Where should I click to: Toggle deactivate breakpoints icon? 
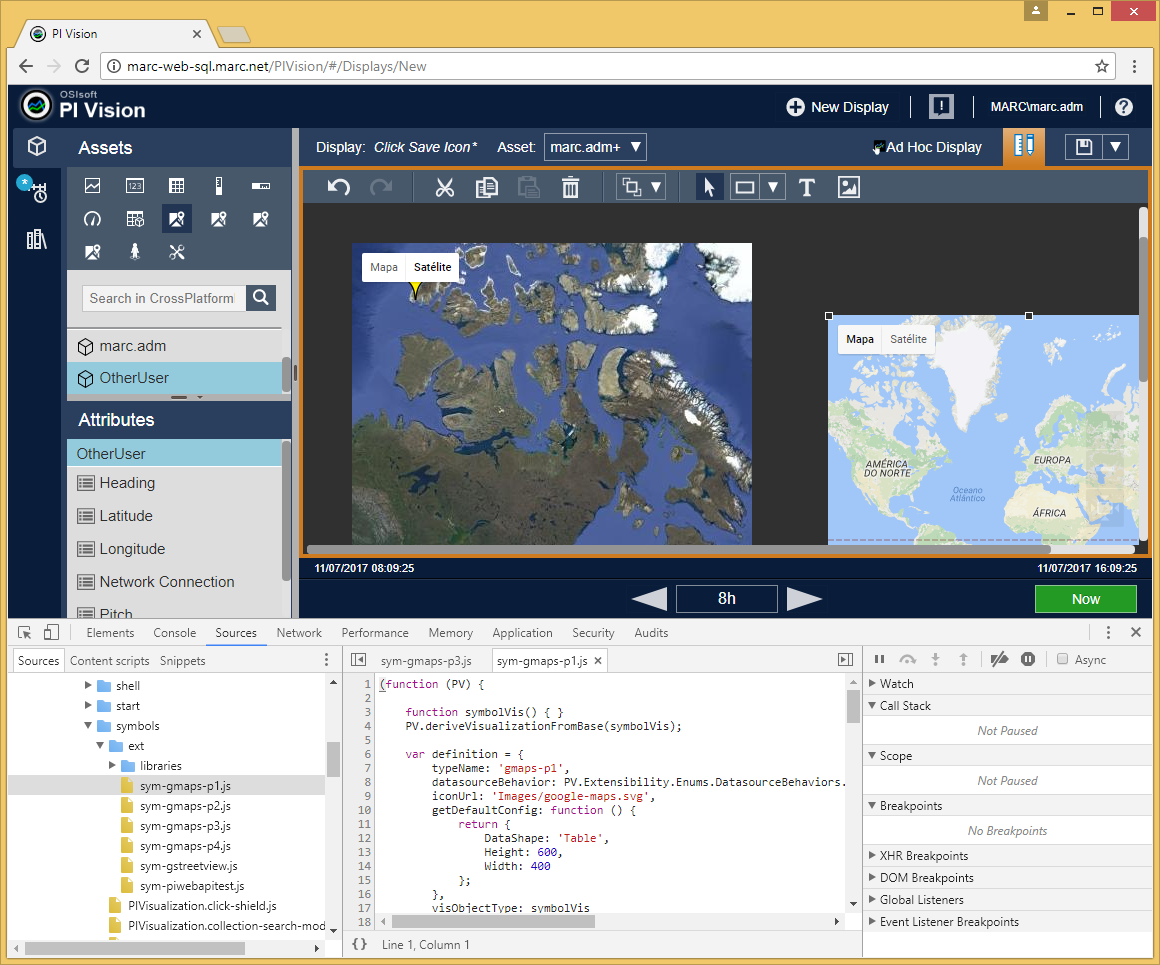(999, 659)
